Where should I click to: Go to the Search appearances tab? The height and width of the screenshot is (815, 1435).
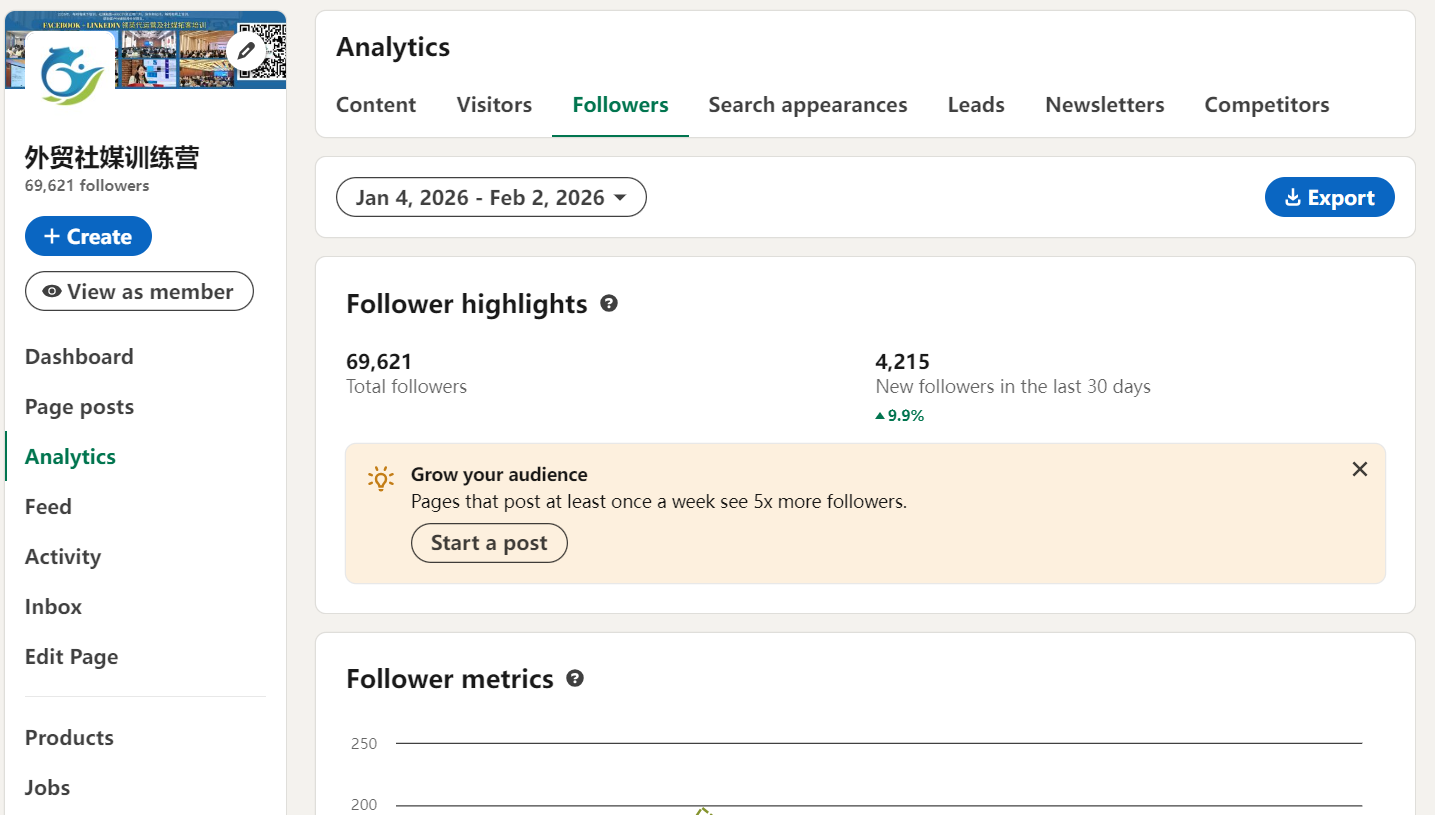tap(808, 105)
